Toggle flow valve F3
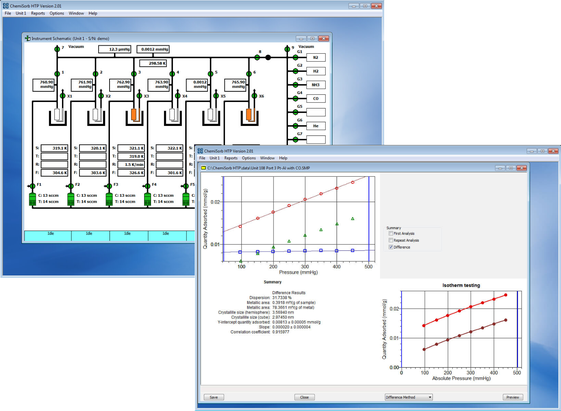The image size is (561, 411). coord(109,186)
